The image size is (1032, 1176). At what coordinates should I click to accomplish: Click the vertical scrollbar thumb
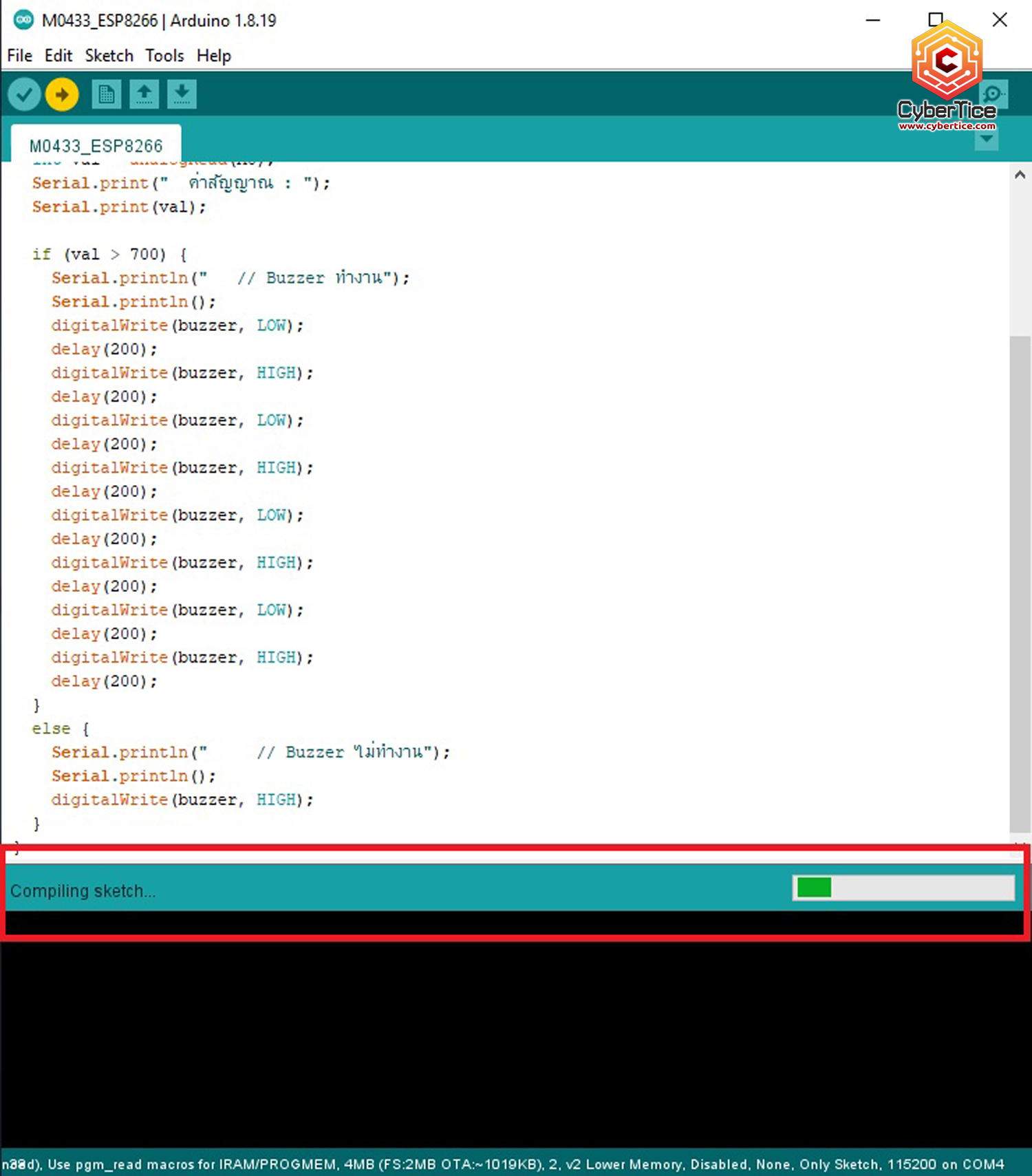[x=1020, y=584]
